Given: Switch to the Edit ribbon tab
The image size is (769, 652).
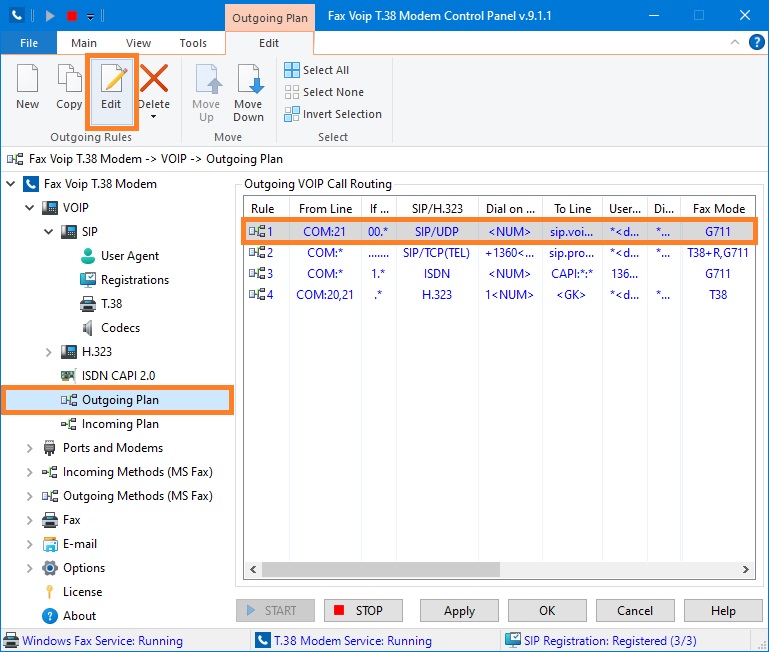Looking at the screenshot, I should [269, 43].
